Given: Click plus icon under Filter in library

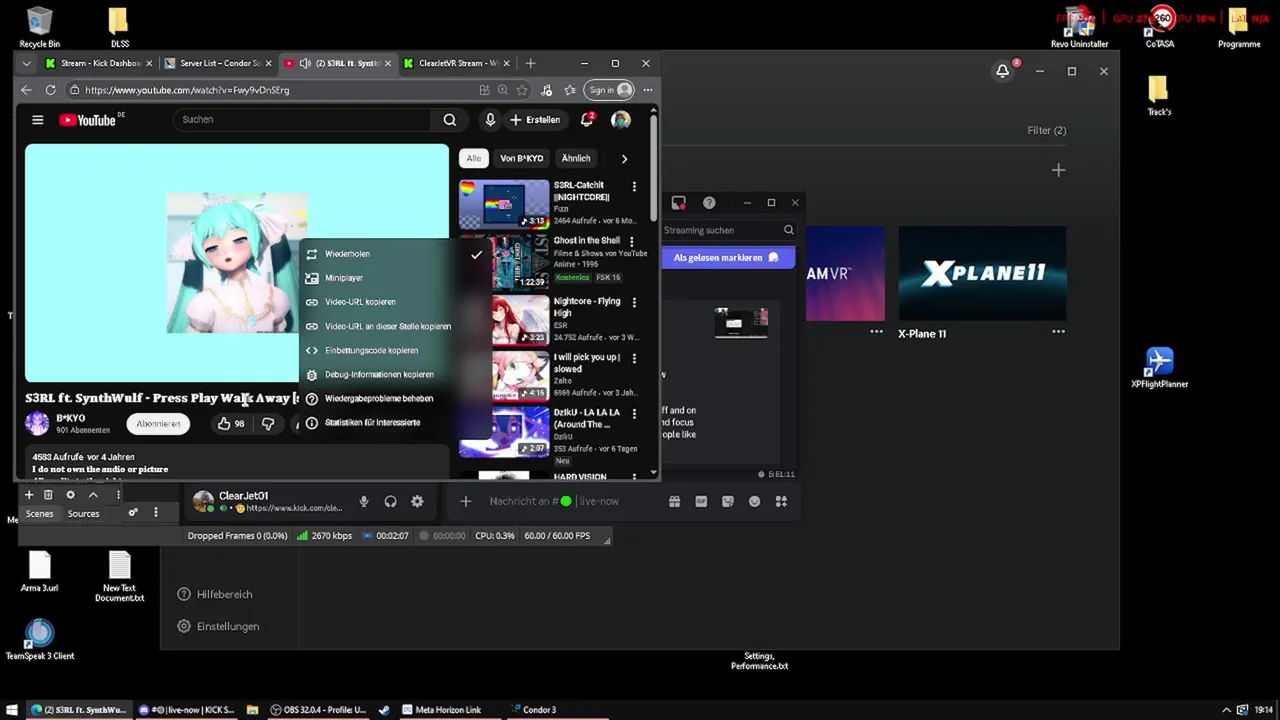Looking at the screenshot, I should (1058, 170).
